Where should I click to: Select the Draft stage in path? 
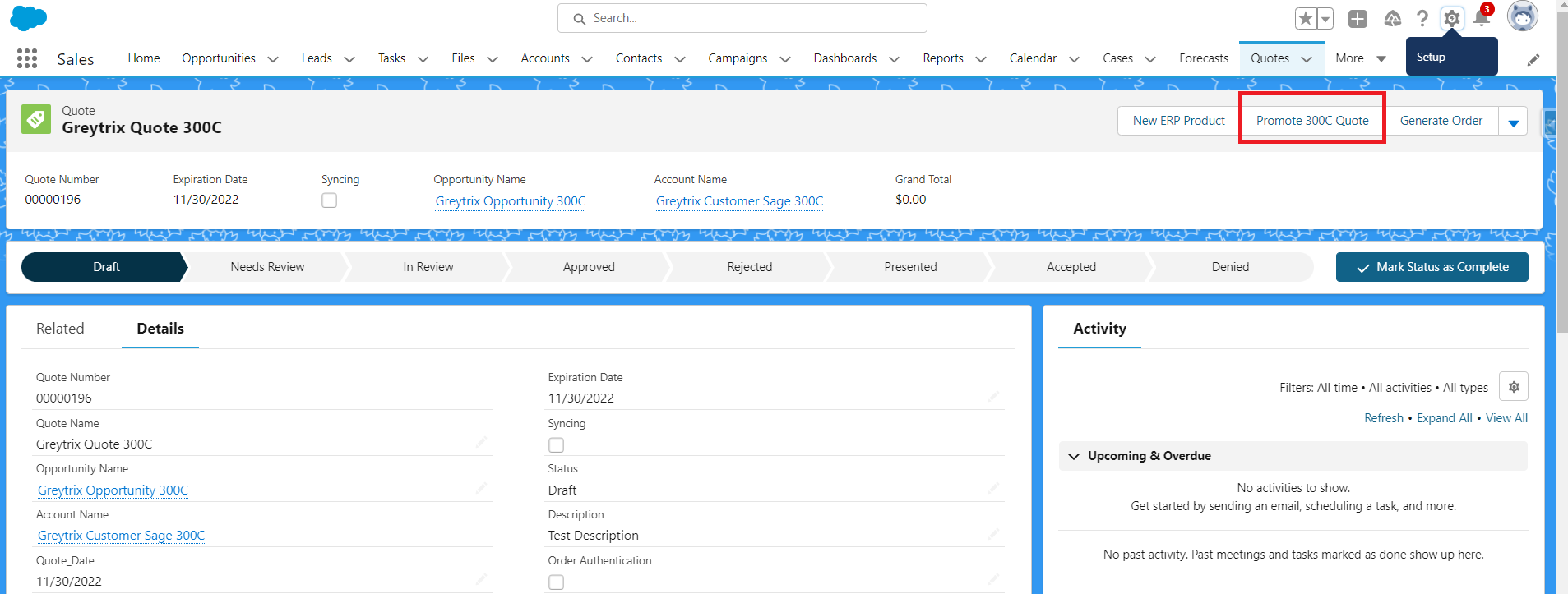106,267
